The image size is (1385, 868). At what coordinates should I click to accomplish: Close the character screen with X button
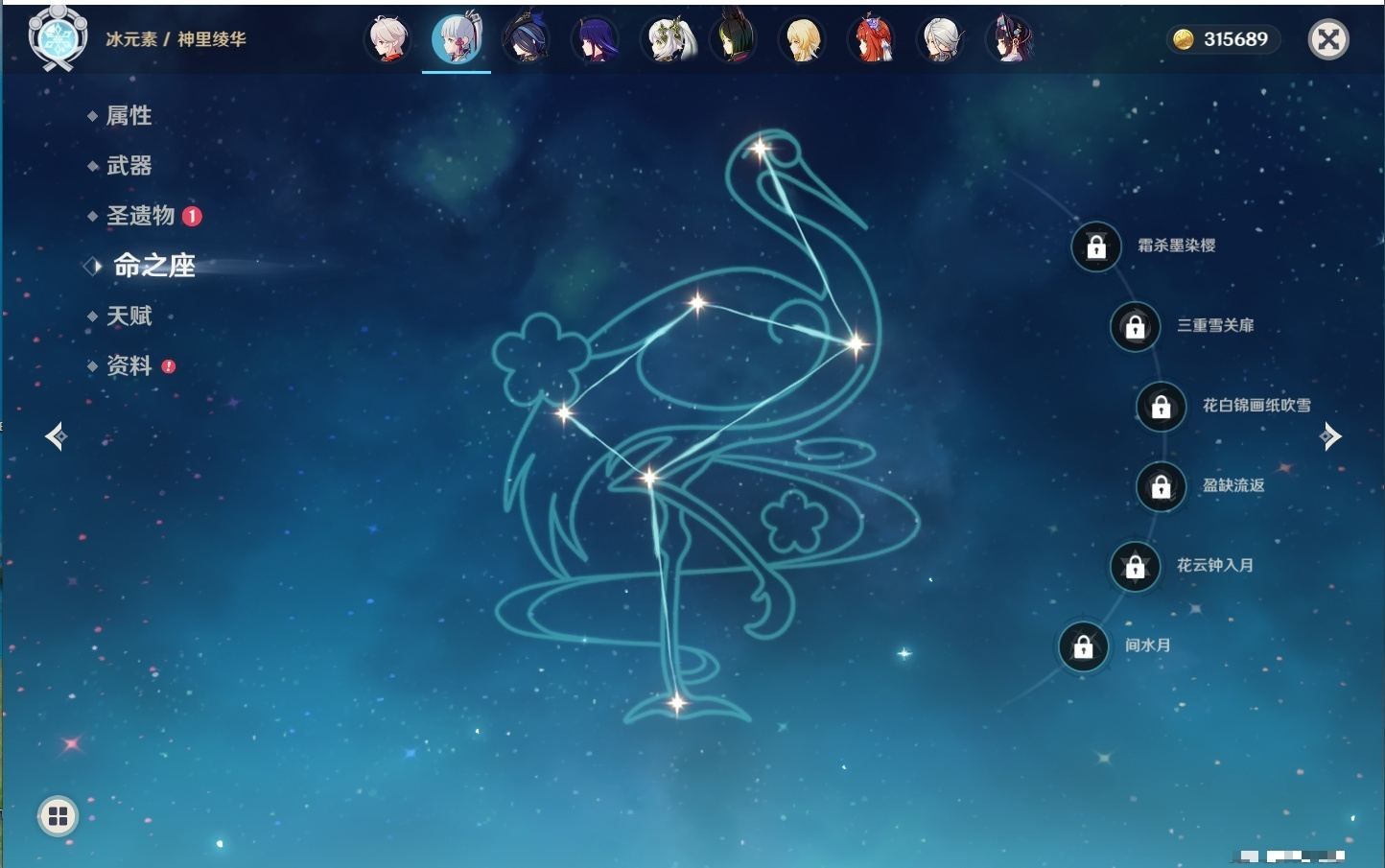(1328, 39)
